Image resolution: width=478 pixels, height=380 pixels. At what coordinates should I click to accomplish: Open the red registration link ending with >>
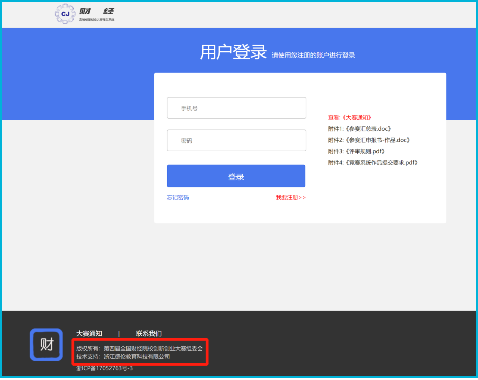[x=291, y=198]
